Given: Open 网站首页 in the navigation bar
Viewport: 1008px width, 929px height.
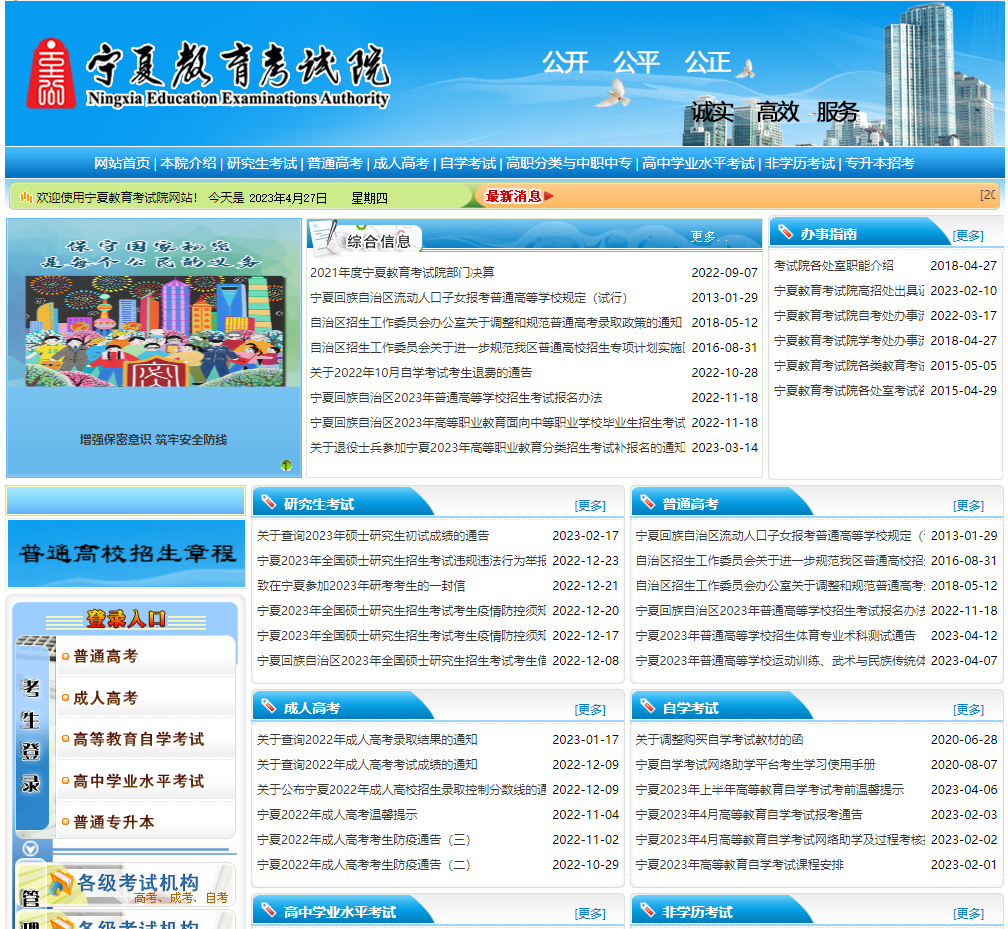Looking at the screenshot, I should click(x=122, y=163).
